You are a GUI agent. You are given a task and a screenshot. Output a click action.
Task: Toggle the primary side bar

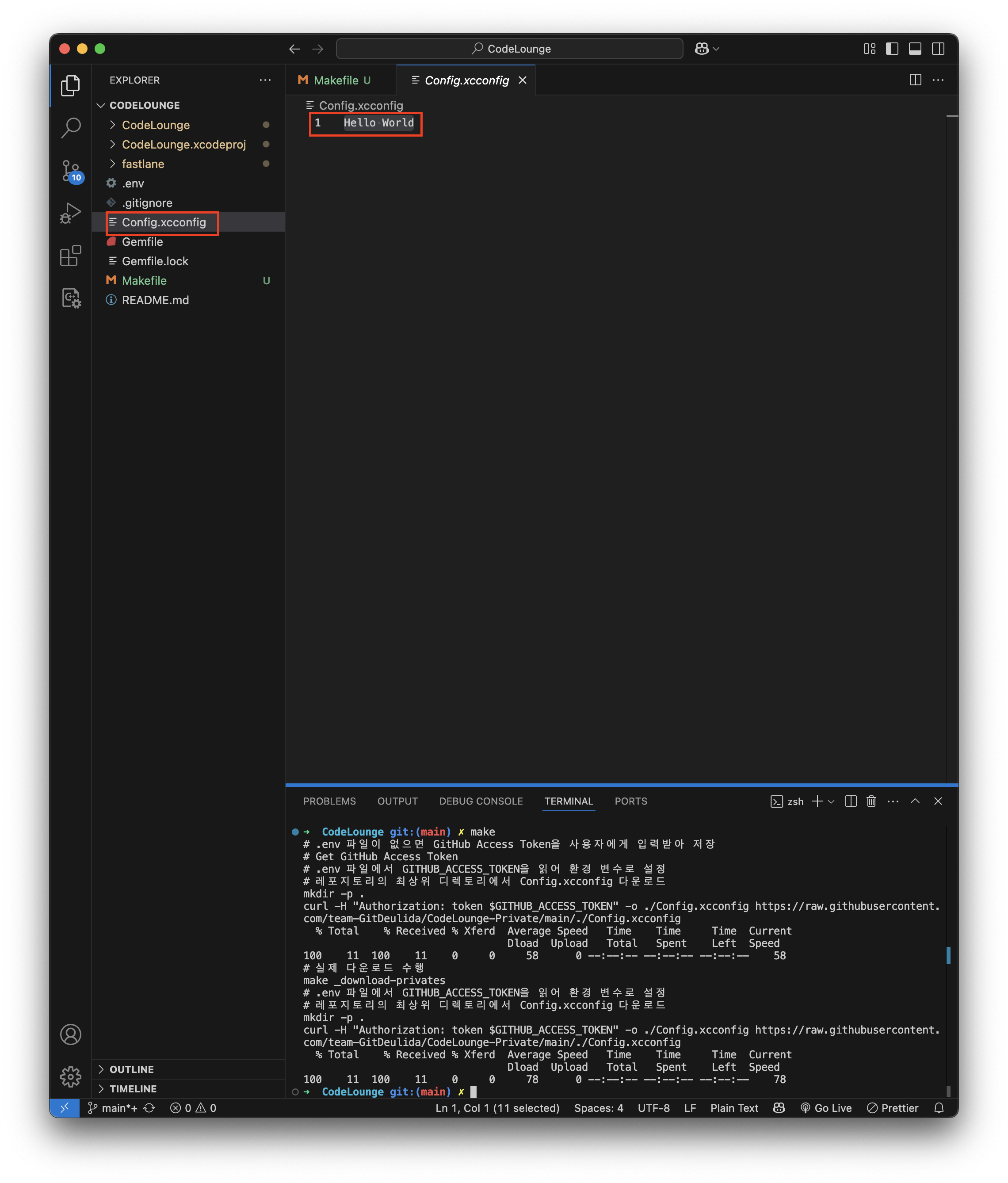pyautogui.click(x=892, y=49)
